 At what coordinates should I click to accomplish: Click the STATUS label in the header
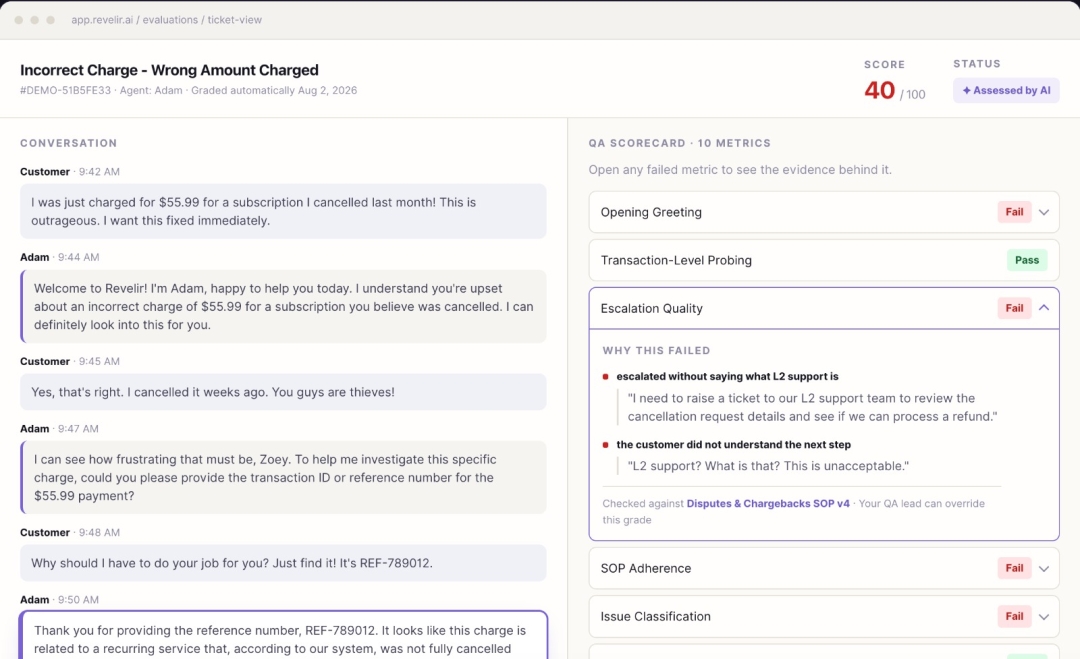pyautogui.click(x=977, y=63)
